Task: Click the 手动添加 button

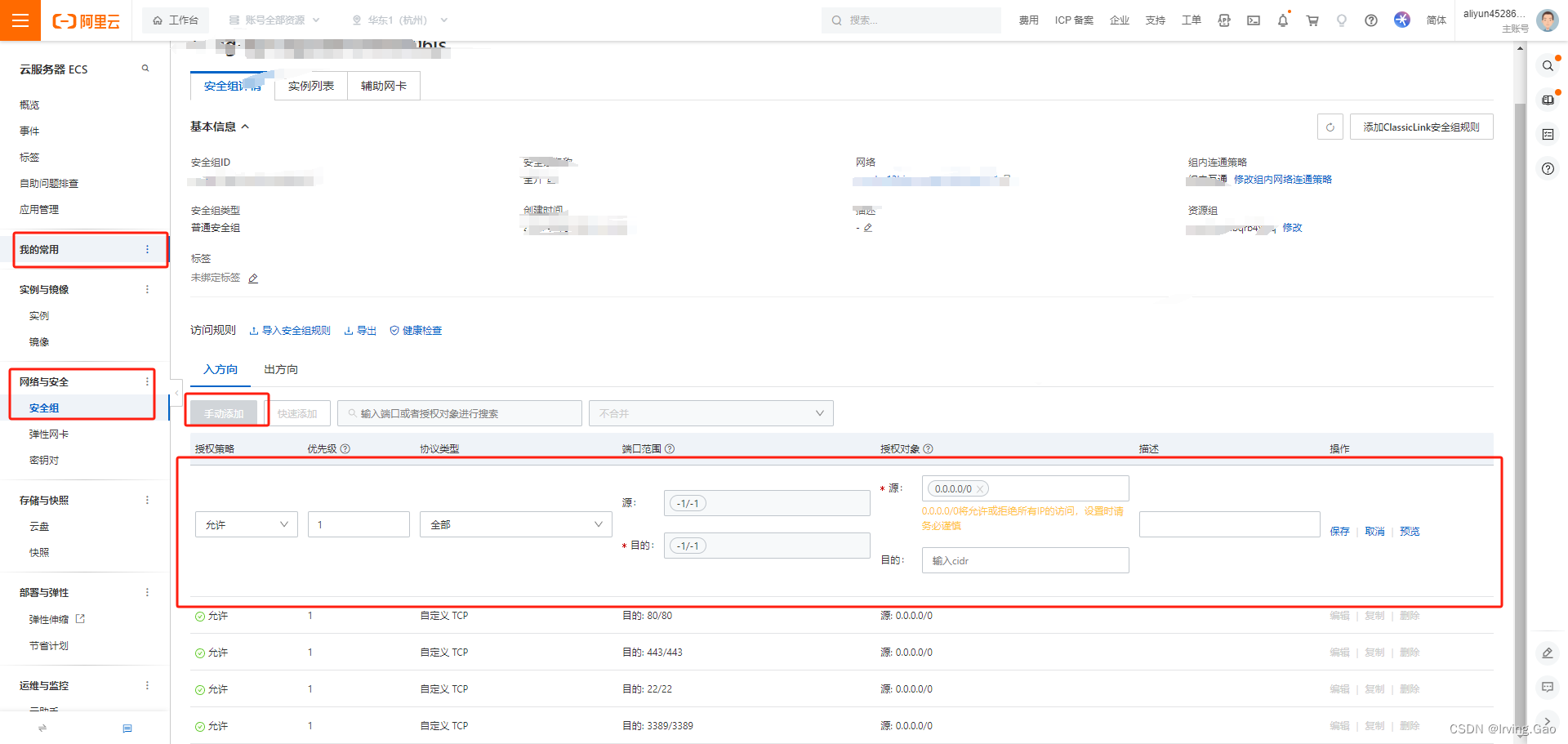Action: click(x=224, y=413)
